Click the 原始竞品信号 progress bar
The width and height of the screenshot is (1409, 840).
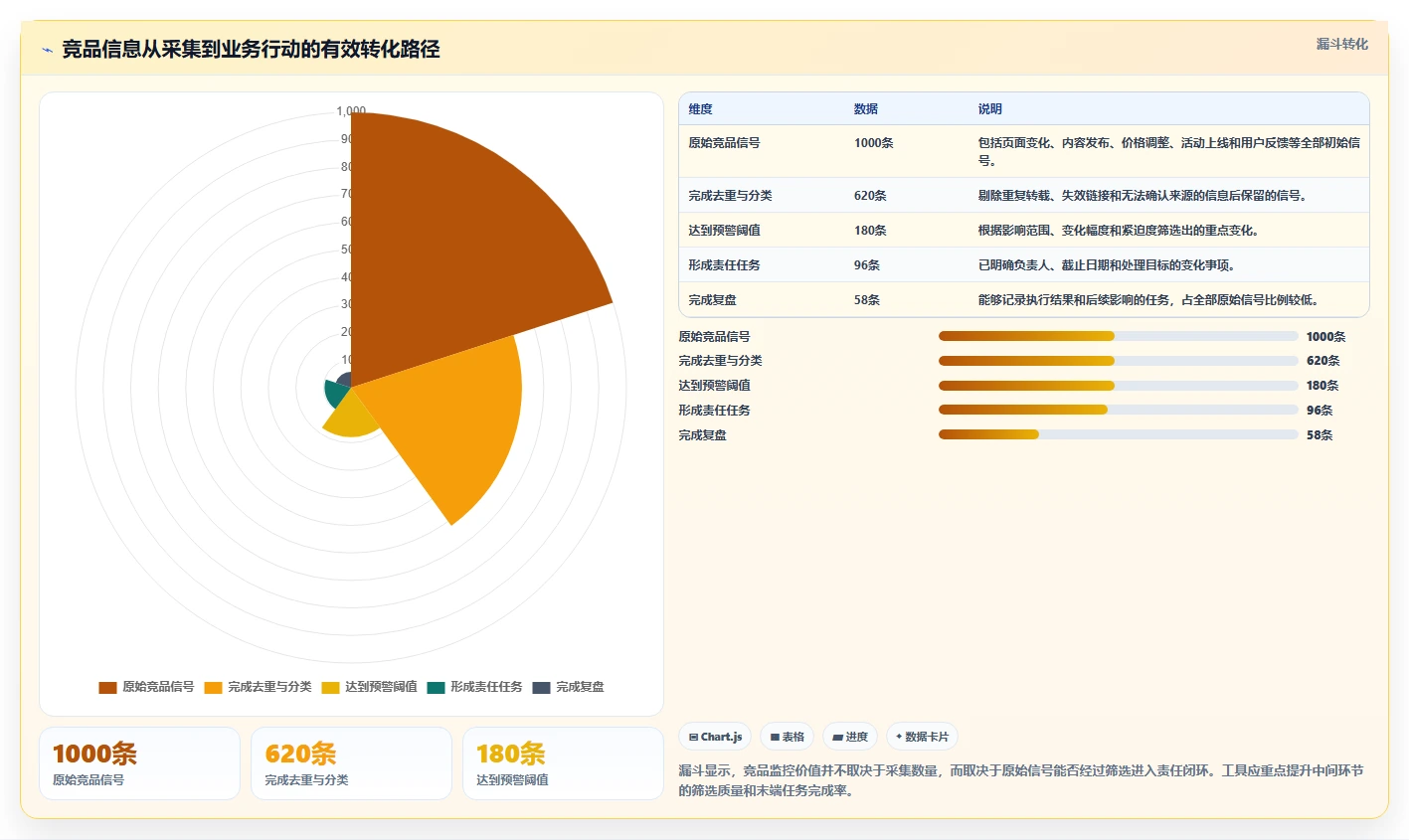[1119, 336]
